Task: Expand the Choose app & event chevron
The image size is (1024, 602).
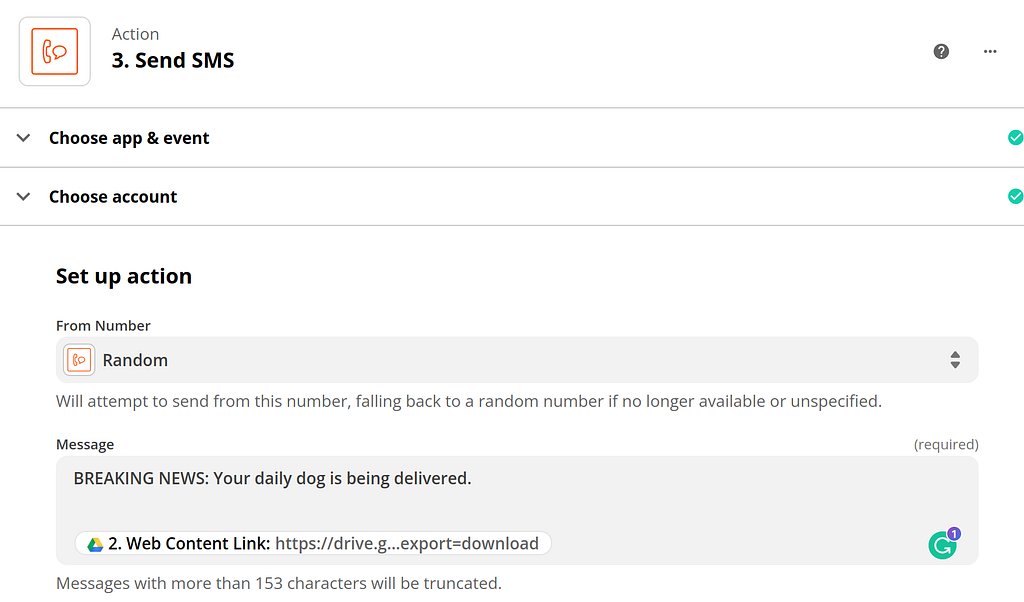Action: (x=24, y=138)
